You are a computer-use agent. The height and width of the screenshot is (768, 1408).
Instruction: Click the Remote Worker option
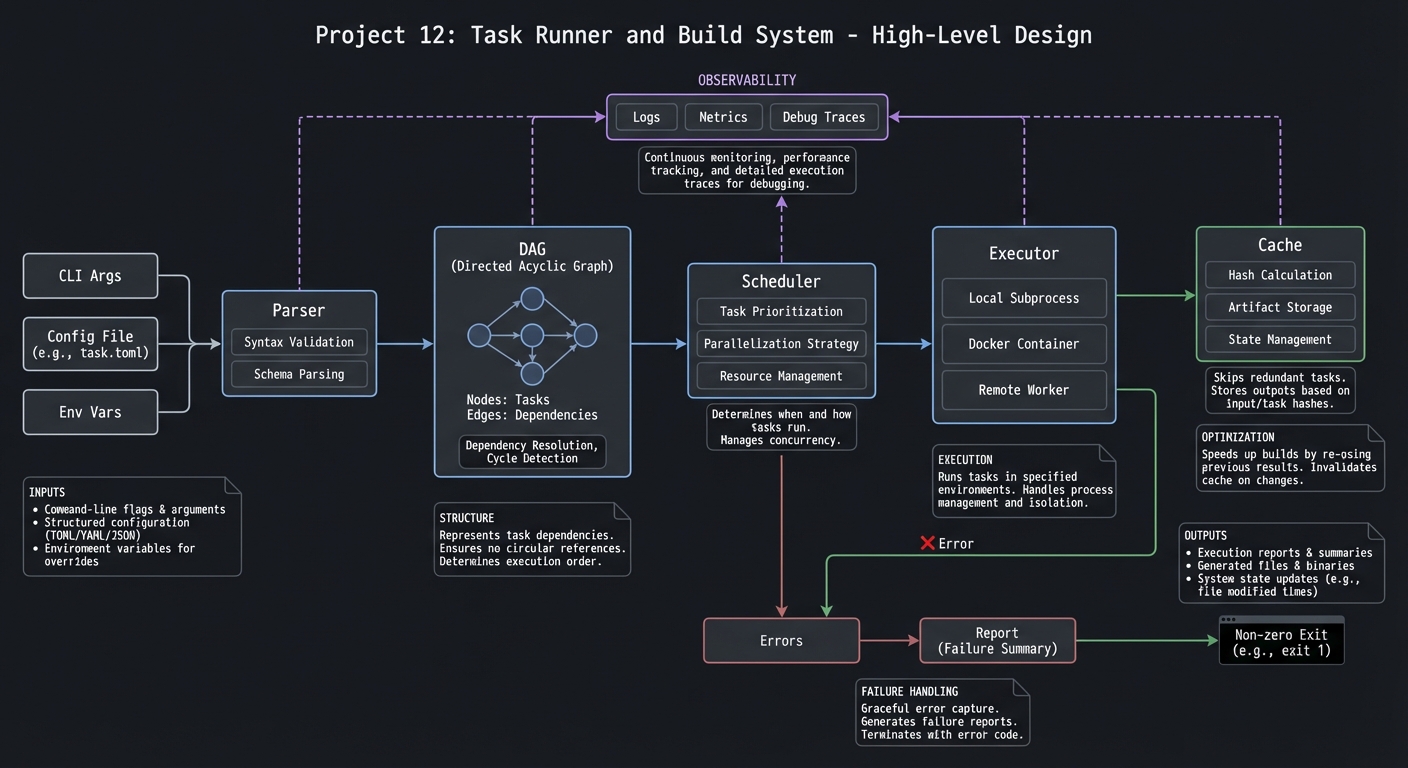coord(1023,390)
